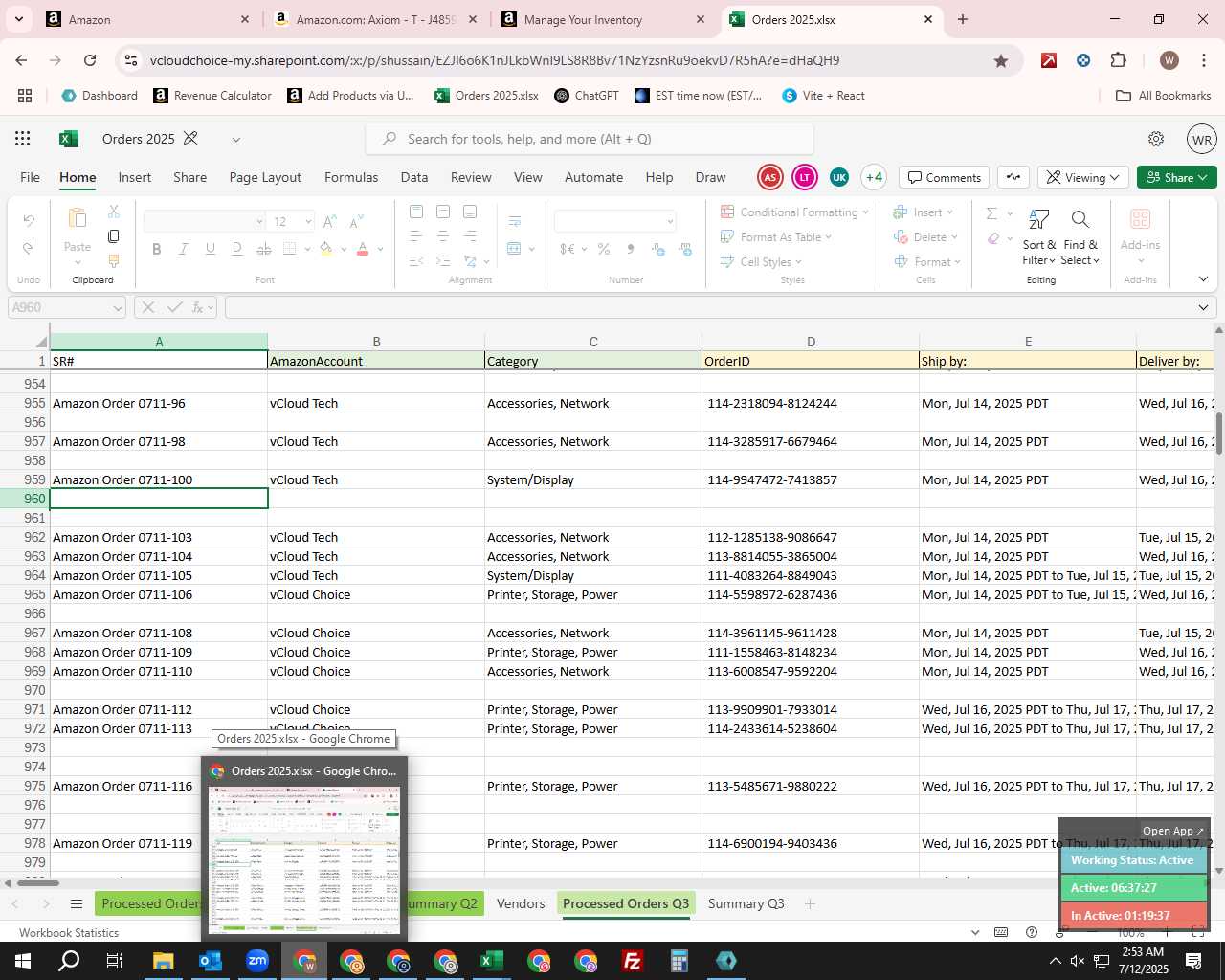
Task: Click the Increase Indent icon
Action: [x=443, y=260]
